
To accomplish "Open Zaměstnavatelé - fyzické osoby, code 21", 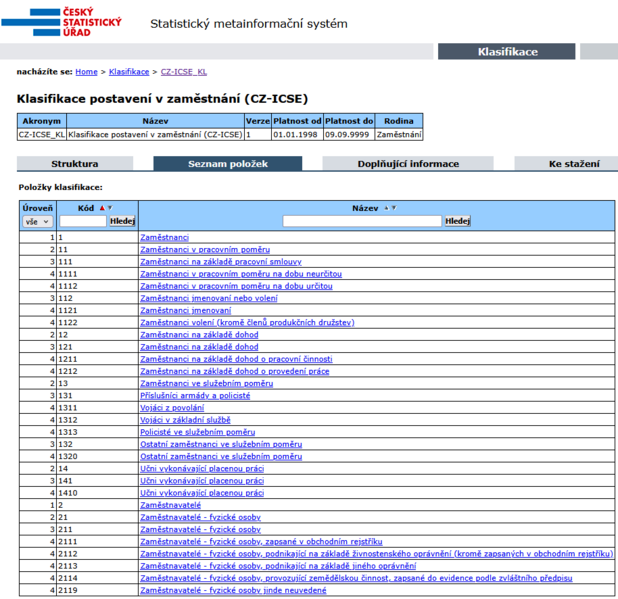I will (x=200, y=517).
